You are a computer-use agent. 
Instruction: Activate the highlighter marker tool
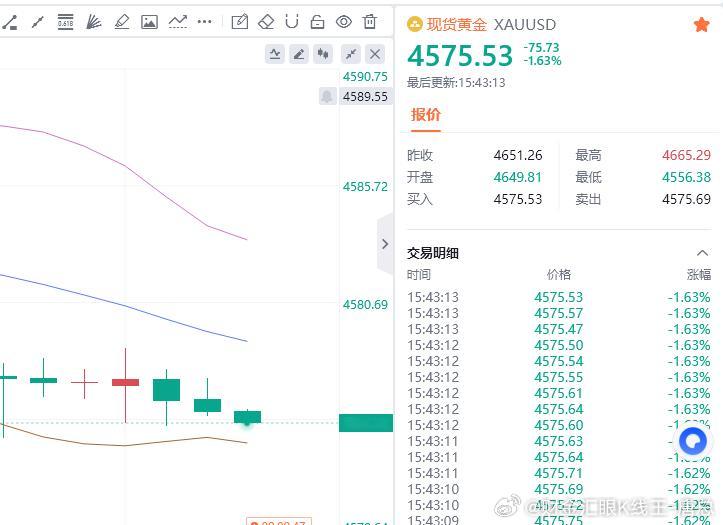tap(122, 22)
